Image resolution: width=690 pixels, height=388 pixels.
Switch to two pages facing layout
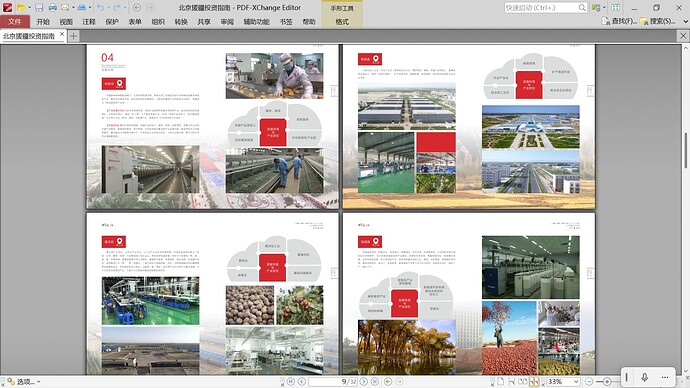pyautogui.click(x=523, y=381)
